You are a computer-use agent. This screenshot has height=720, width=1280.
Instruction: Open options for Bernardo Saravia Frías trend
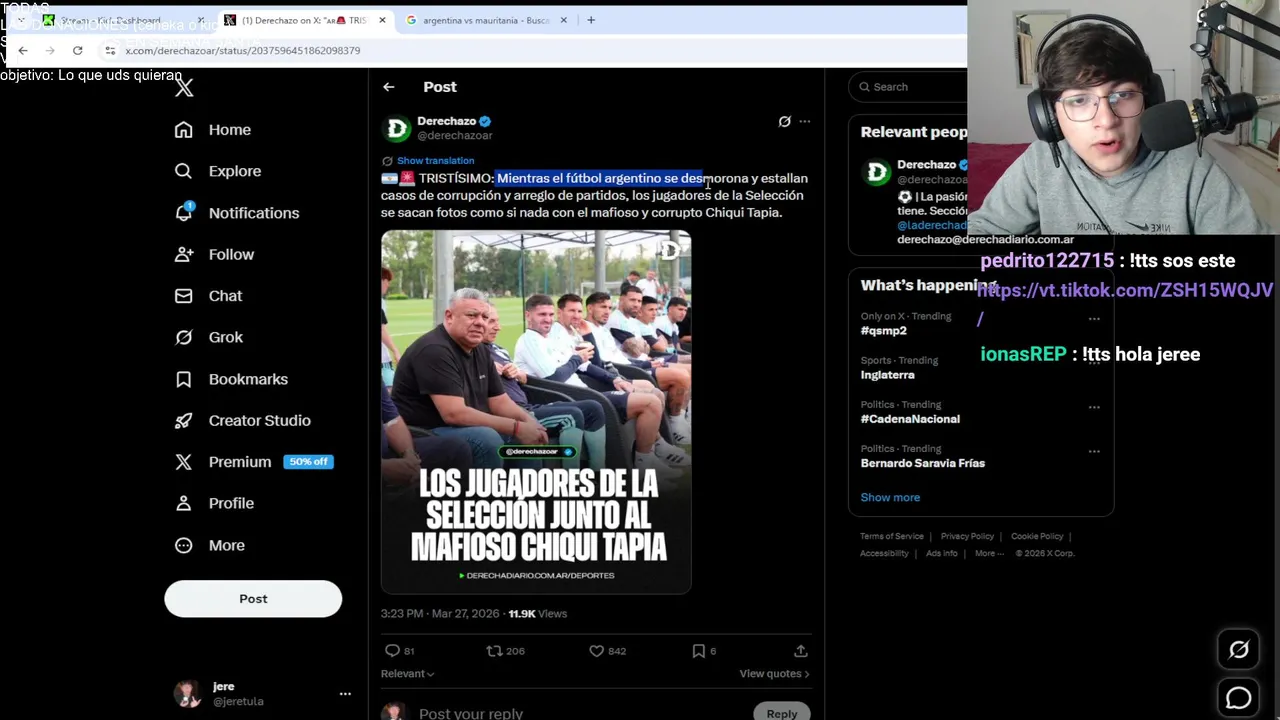pyautogui.click(x=1094, y=451)
